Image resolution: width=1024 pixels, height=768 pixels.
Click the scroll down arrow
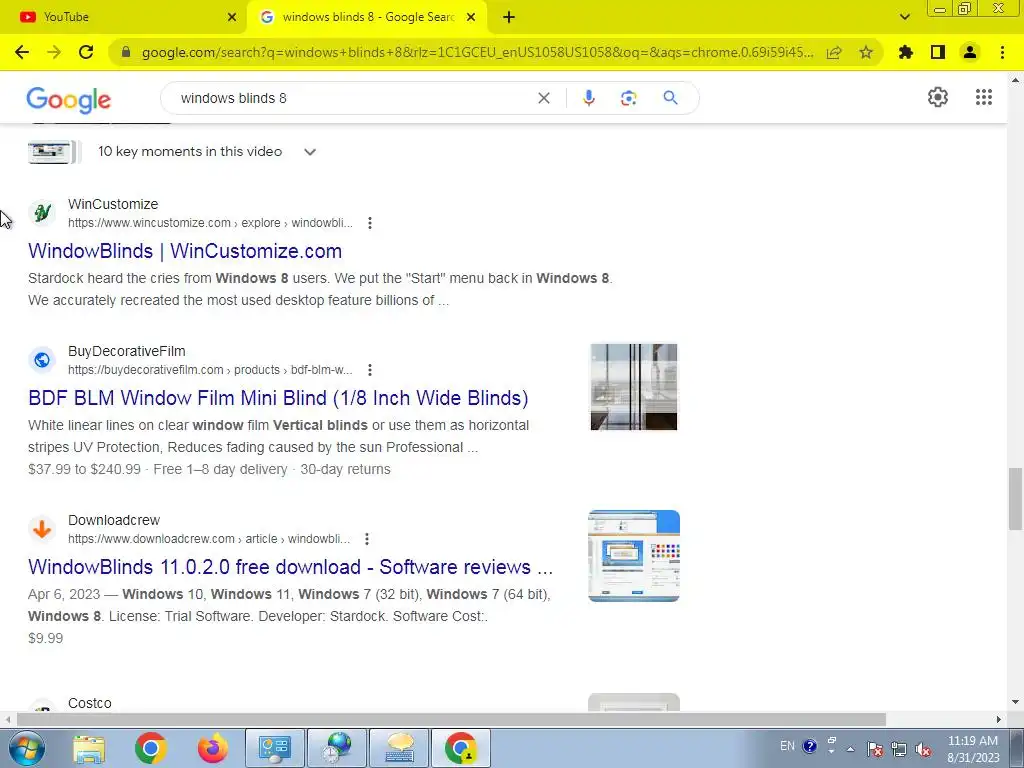1015,702
